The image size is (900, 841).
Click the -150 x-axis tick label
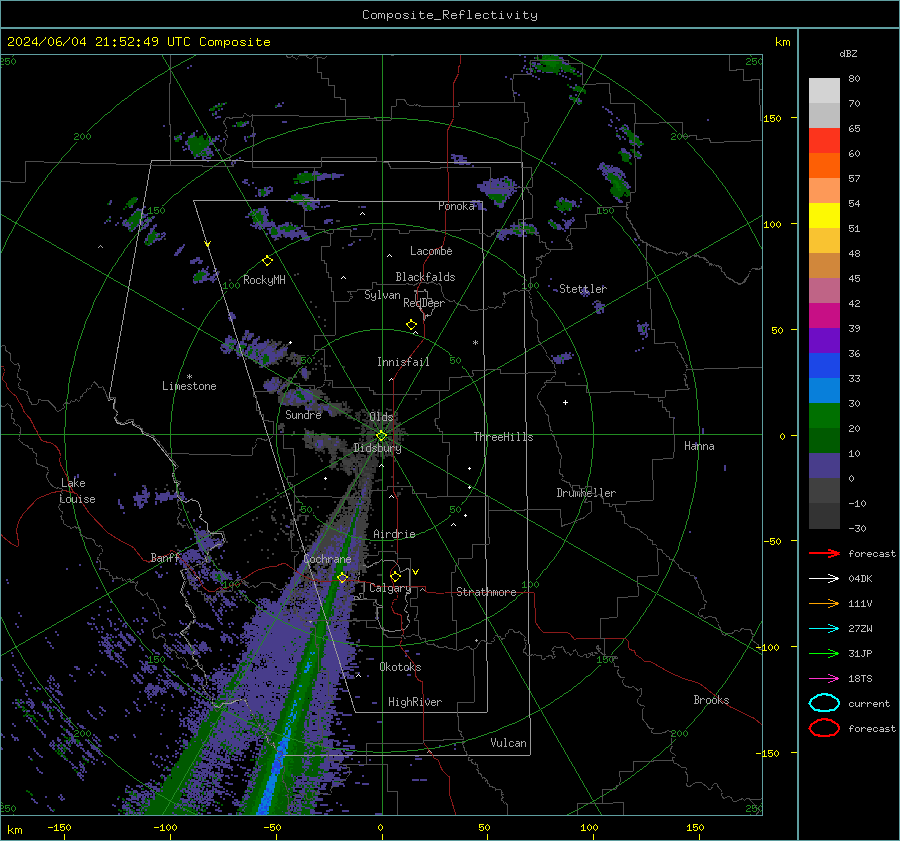[x=59, y=827]
